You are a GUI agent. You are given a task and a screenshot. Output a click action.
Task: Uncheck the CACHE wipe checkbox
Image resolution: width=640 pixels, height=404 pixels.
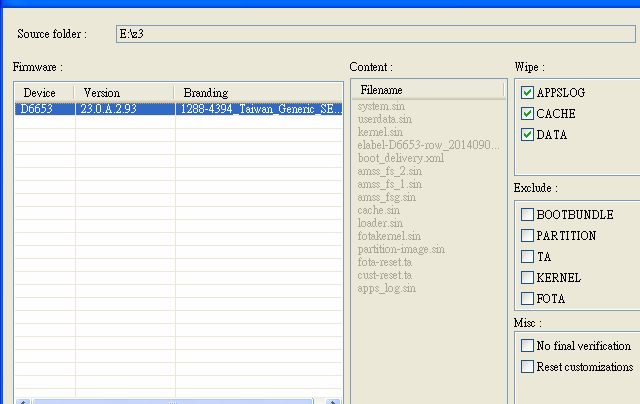(527, 113)
